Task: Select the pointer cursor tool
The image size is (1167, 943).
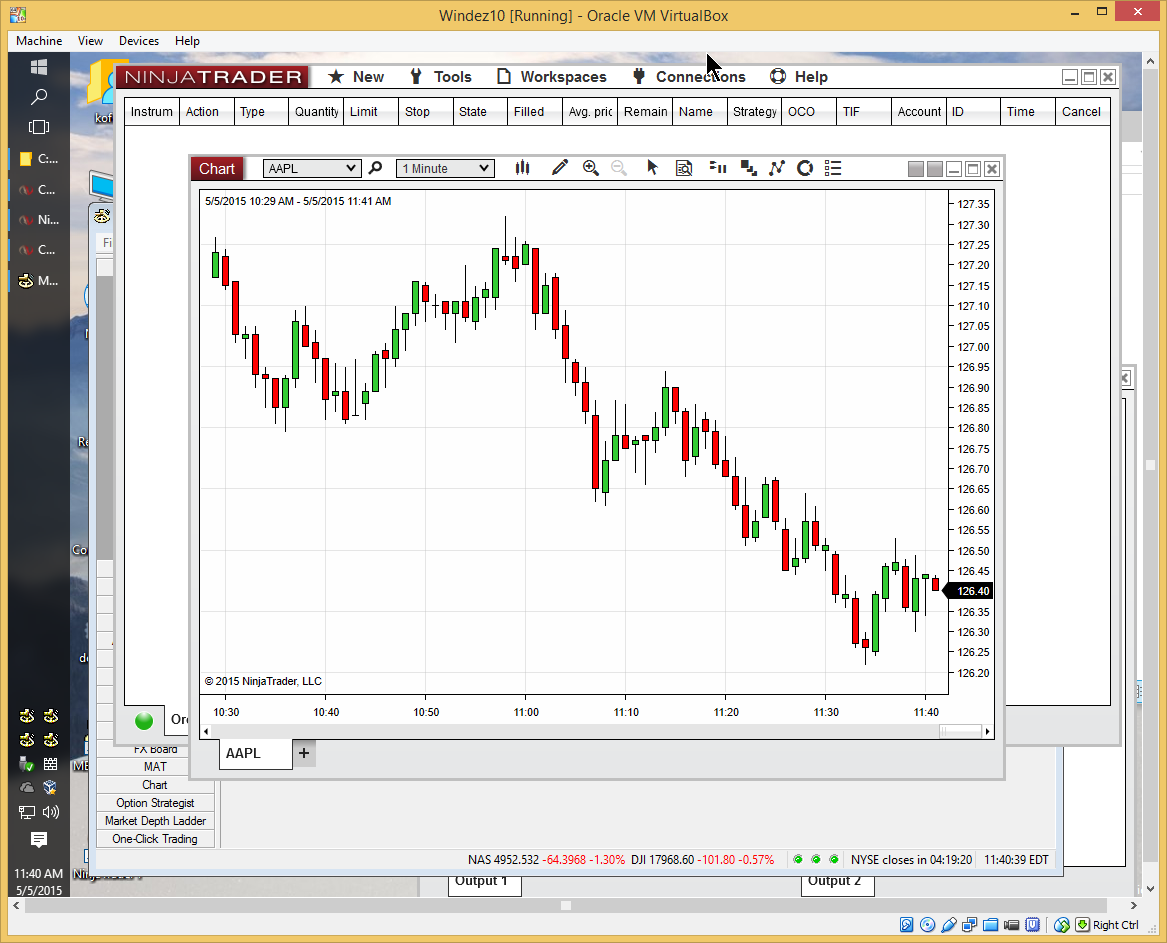Action: (653, 168)
